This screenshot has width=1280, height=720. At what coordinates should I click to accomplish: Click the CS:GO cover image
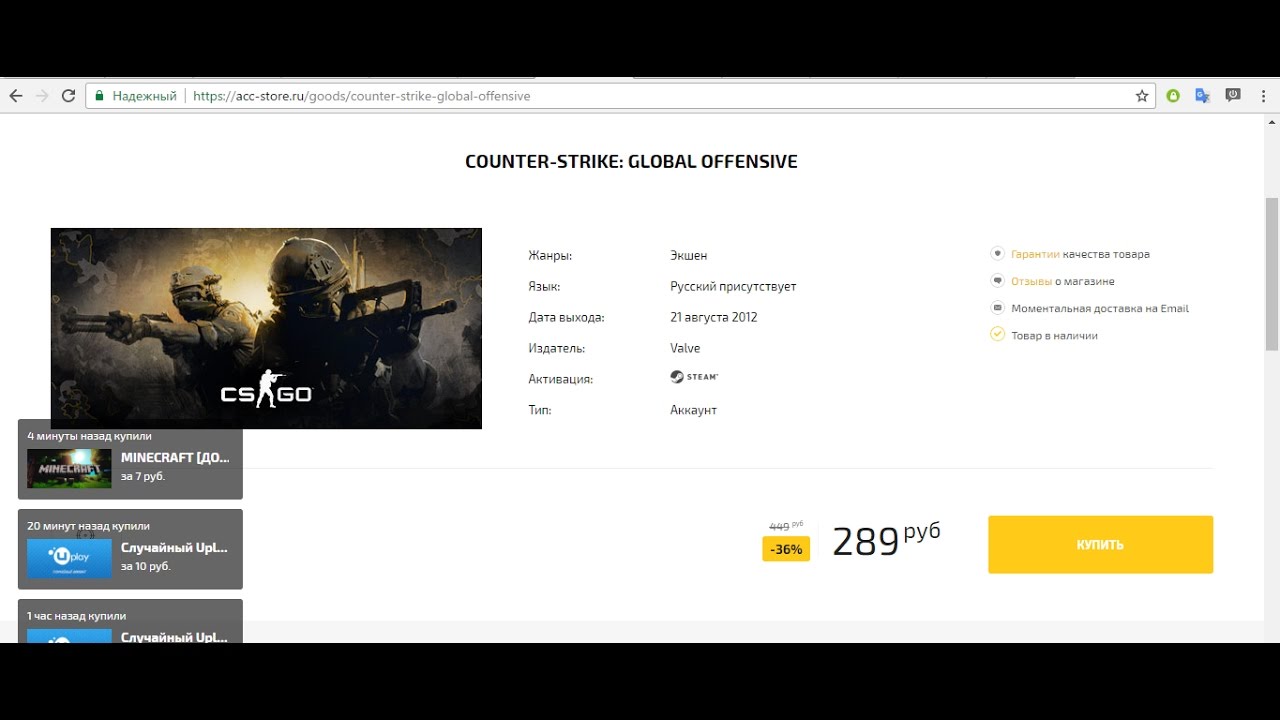pyautogui.click(x=266, y=328)
